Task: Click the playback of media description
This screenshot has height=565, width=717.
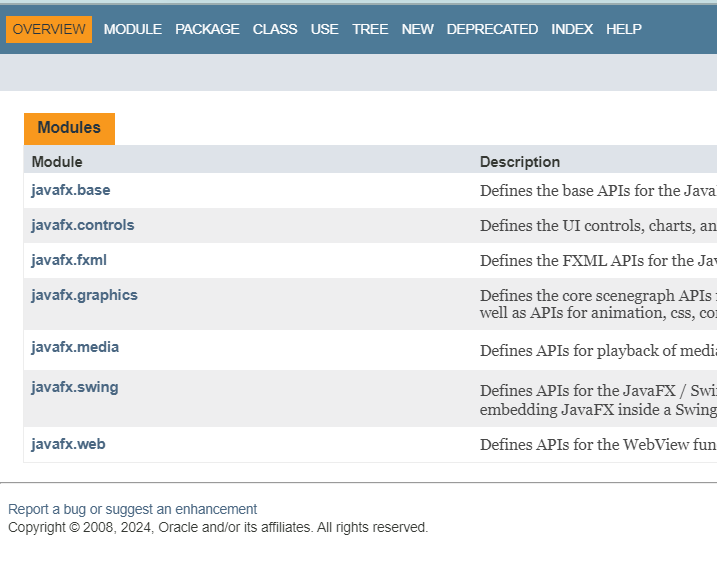Action: tap(598, 351)
